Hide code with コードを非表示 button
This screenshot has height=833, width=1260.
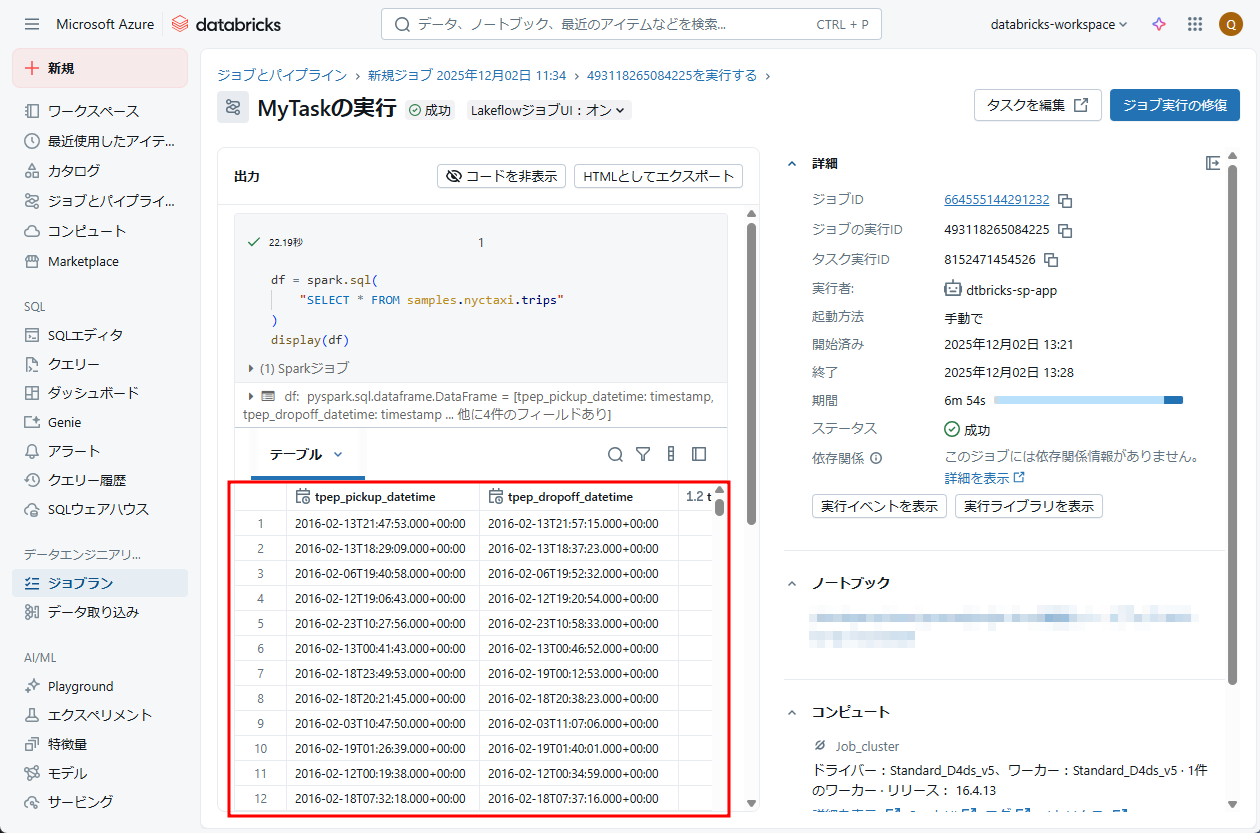point(502,176)
